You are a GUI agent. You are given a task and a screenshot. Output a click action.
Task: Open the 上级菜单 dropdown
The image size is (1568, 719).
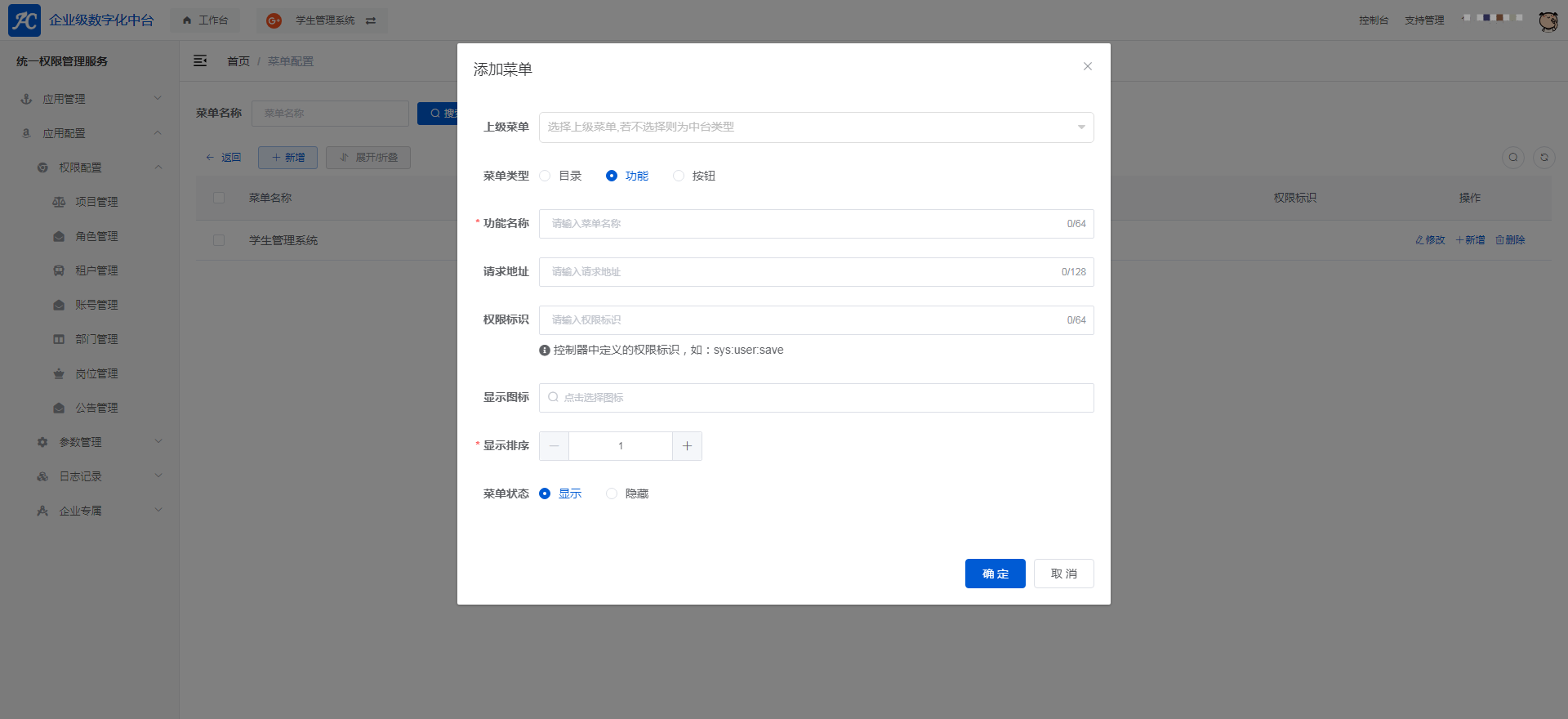pos(816,127)
